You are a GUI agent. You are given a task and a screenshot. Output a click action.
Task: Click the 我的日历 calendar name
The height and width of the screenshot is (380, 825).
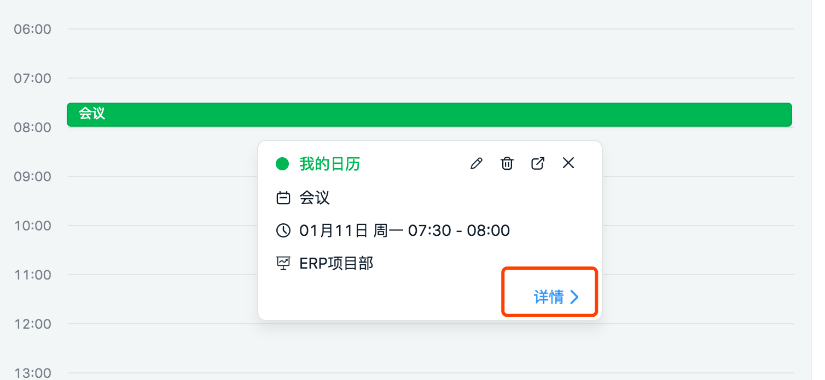(330, 164)
